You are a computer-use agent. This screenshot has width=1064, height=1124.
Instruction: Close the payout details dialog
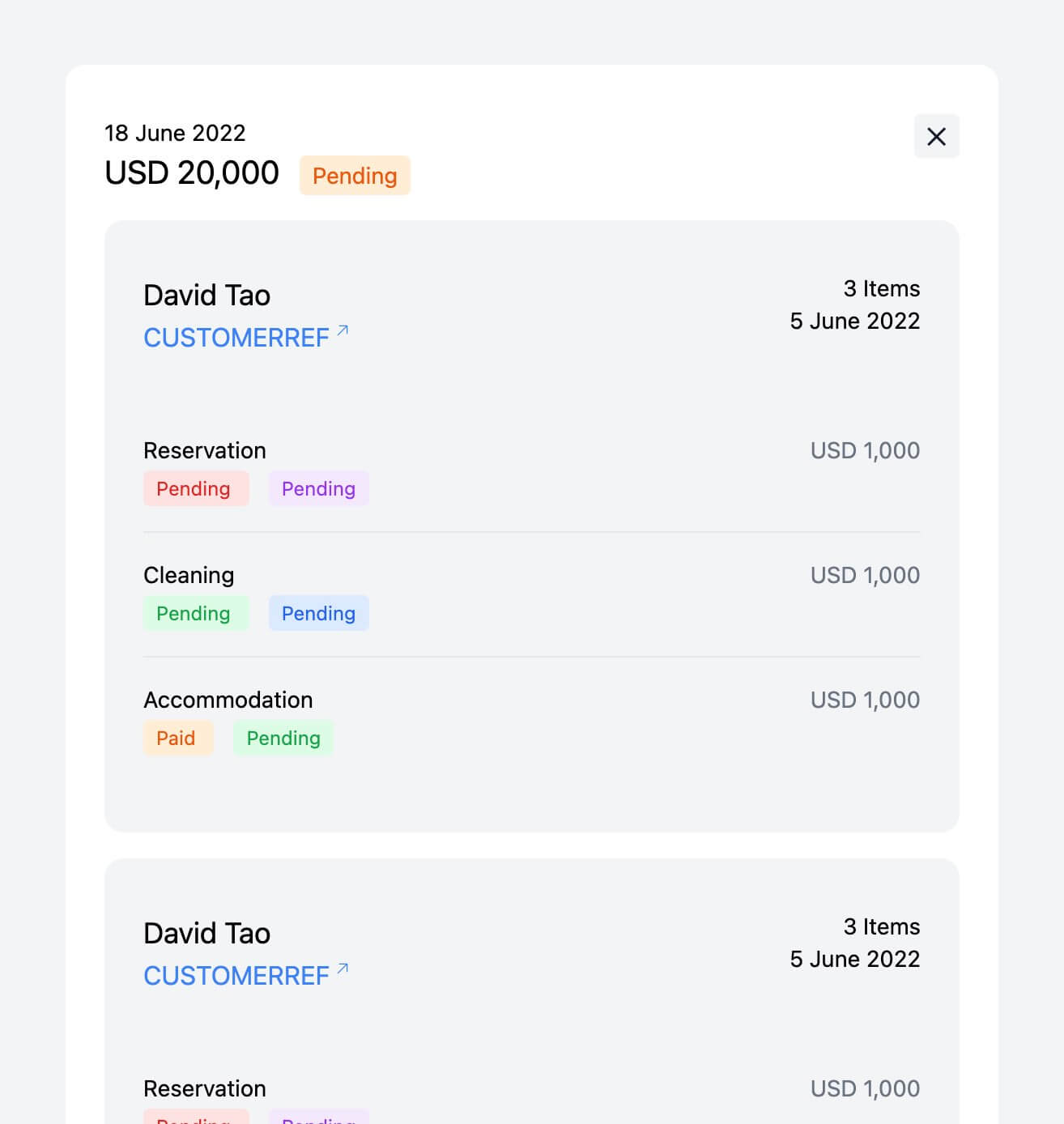tap(936, 136)
